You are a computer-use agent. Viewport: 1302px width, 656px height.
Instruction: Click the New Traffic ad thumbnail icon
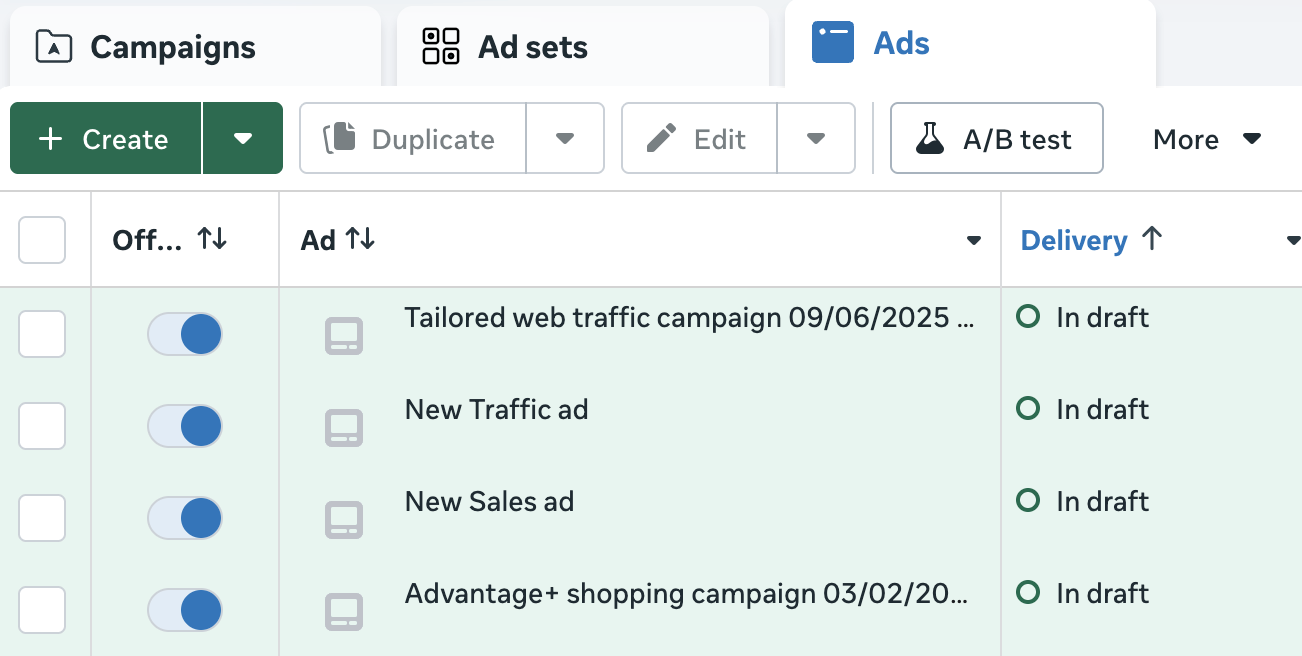pyautogui.click(x=344, y=428)
